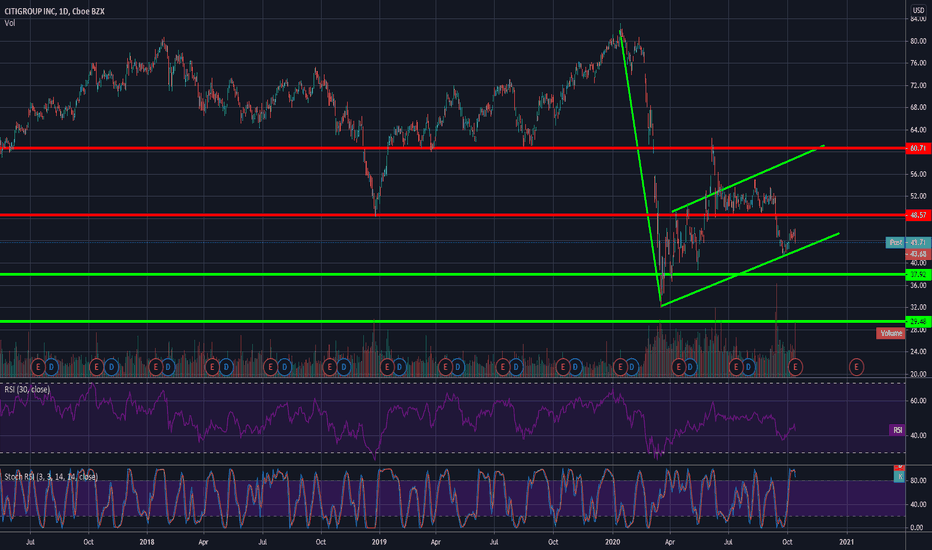Open the earnings E marker near April 2019

(445, 367)
